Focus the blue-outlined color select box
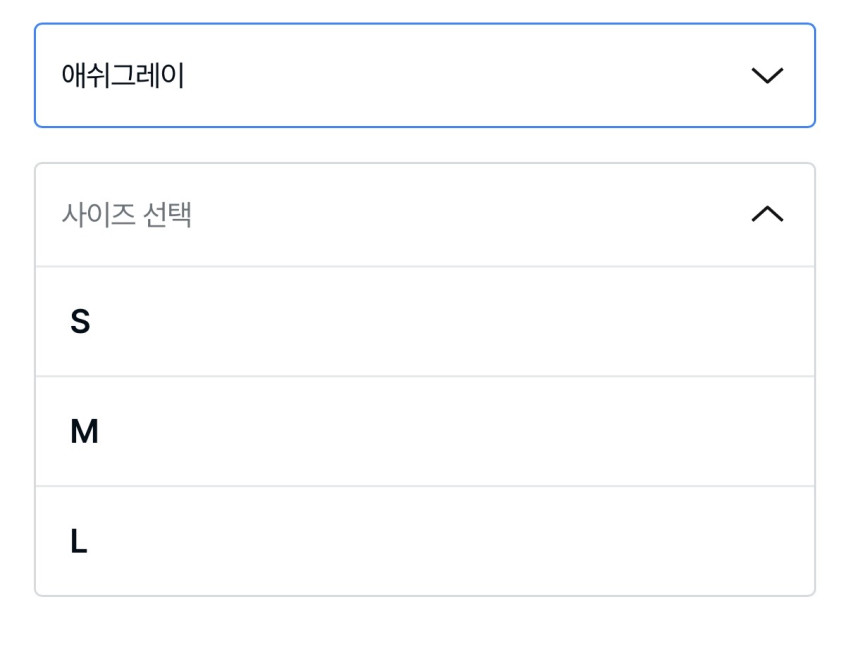This screenshot has width=850, height=647. click(x=425, y=76)
